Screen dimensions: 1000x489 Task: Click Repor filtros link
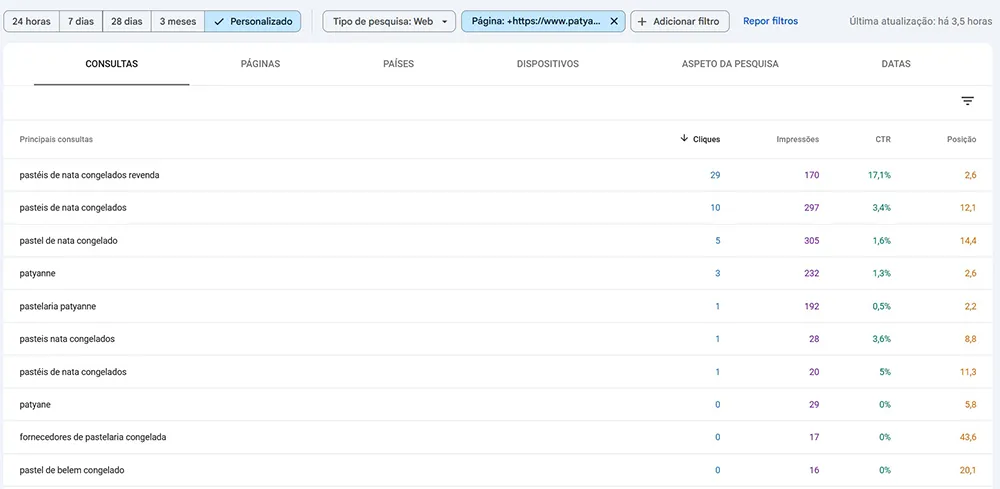tap(770, 21)
